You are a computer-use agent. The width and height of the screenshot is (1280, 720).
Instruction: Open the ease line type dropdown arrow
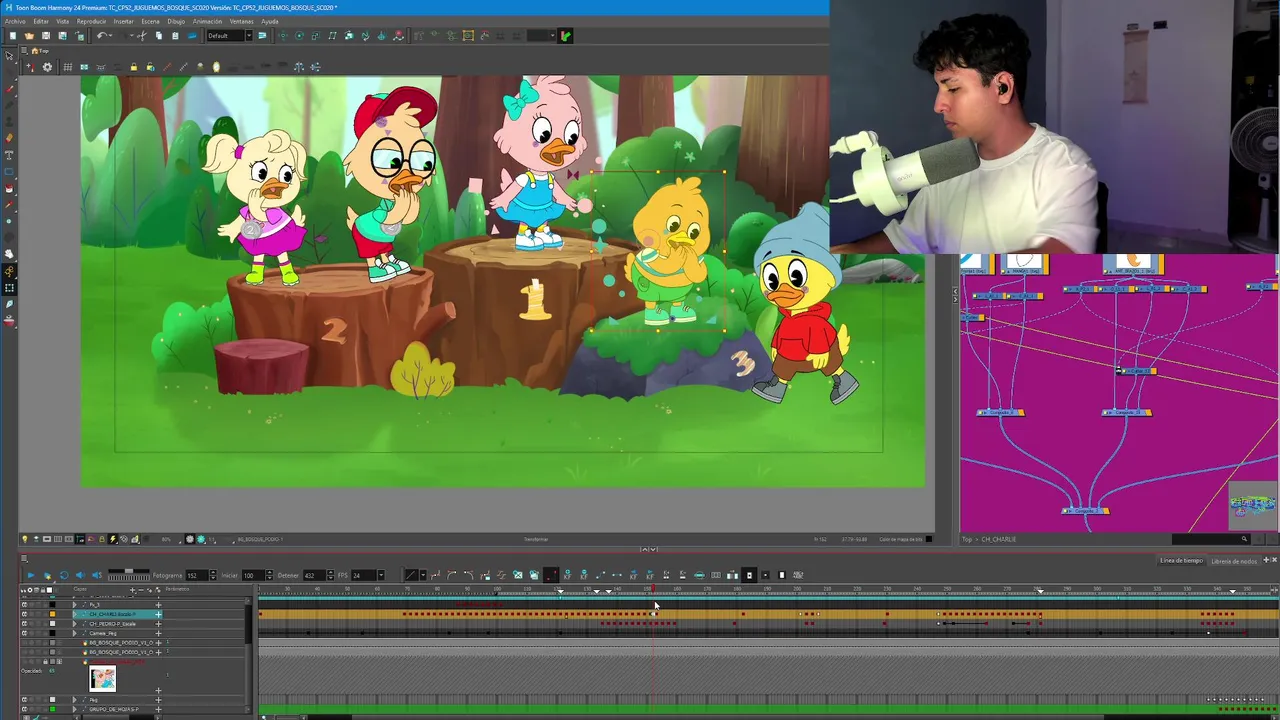423,575
